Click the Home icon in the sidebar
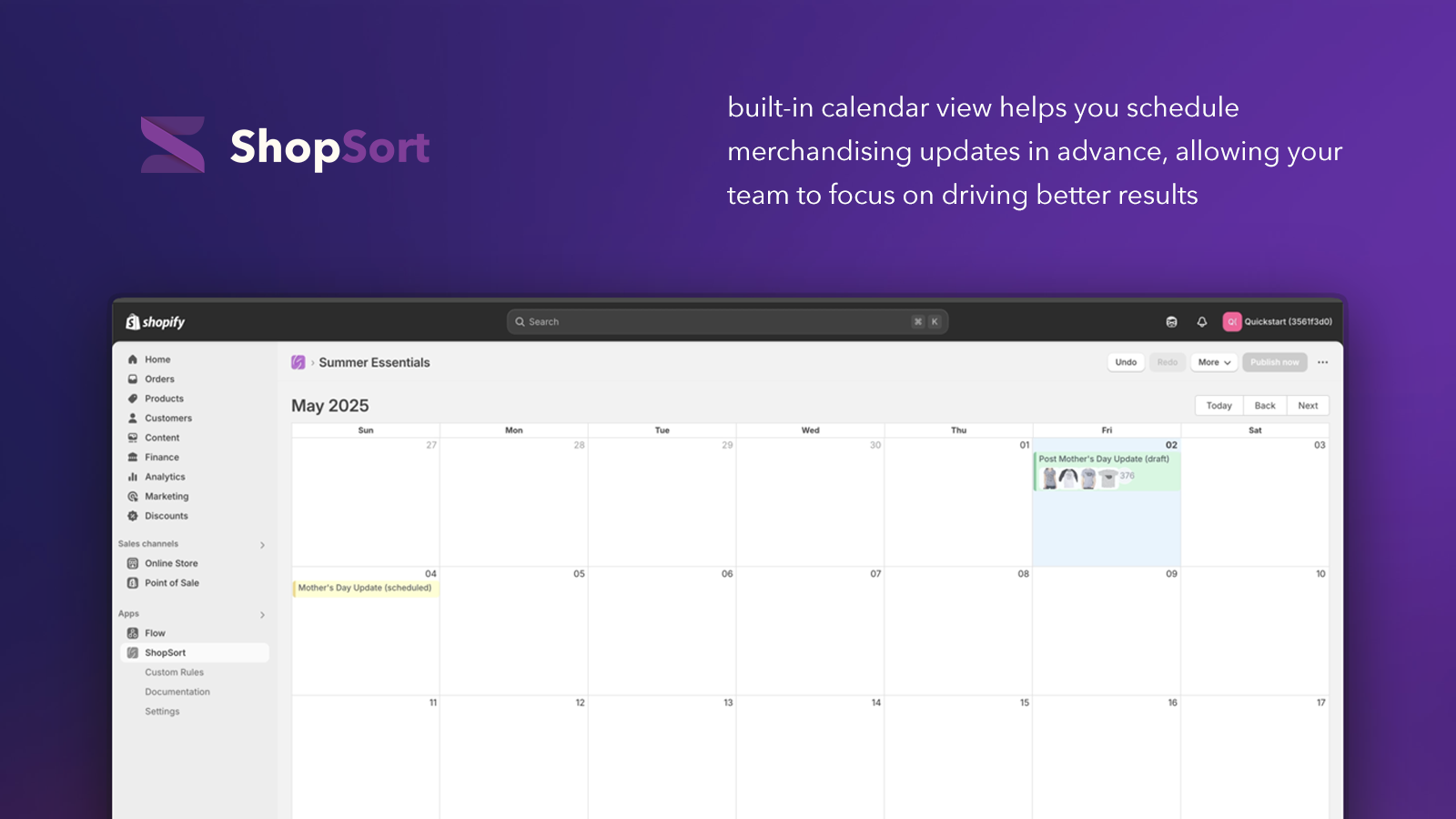This screenshot has width=1456, height=819. [133, 359]
